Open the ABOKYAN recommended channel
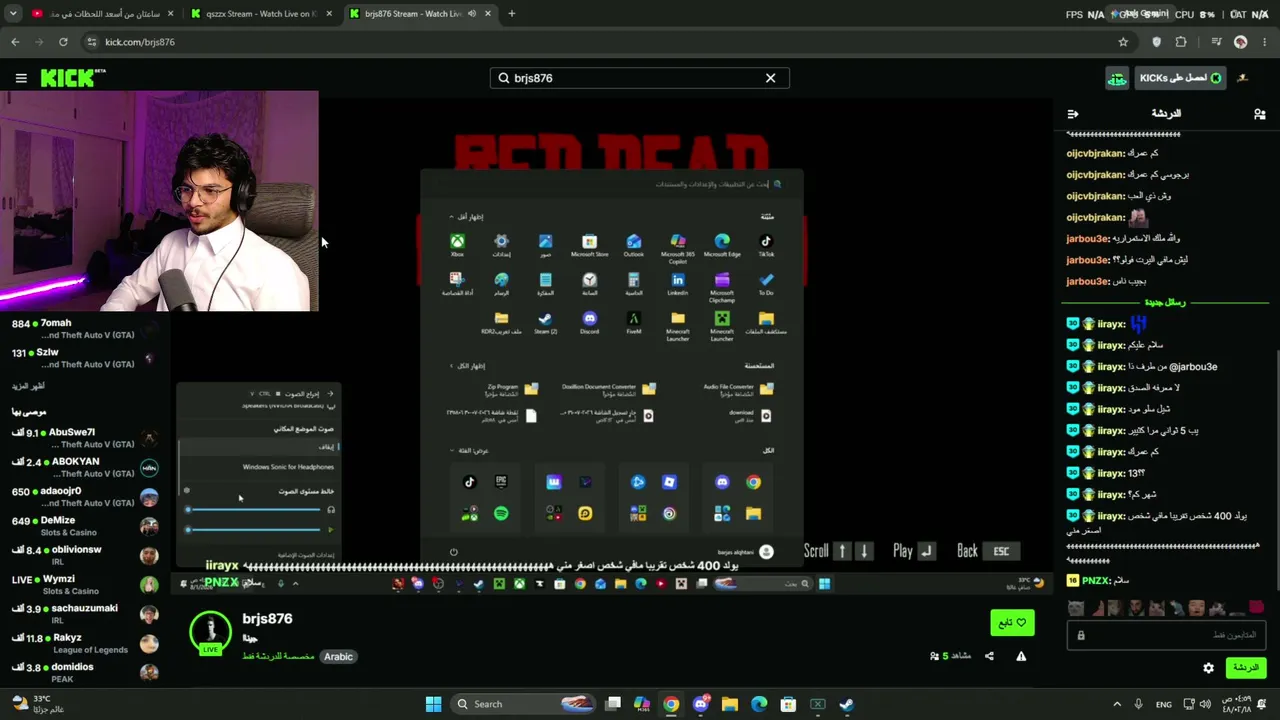 pos(85,467)
